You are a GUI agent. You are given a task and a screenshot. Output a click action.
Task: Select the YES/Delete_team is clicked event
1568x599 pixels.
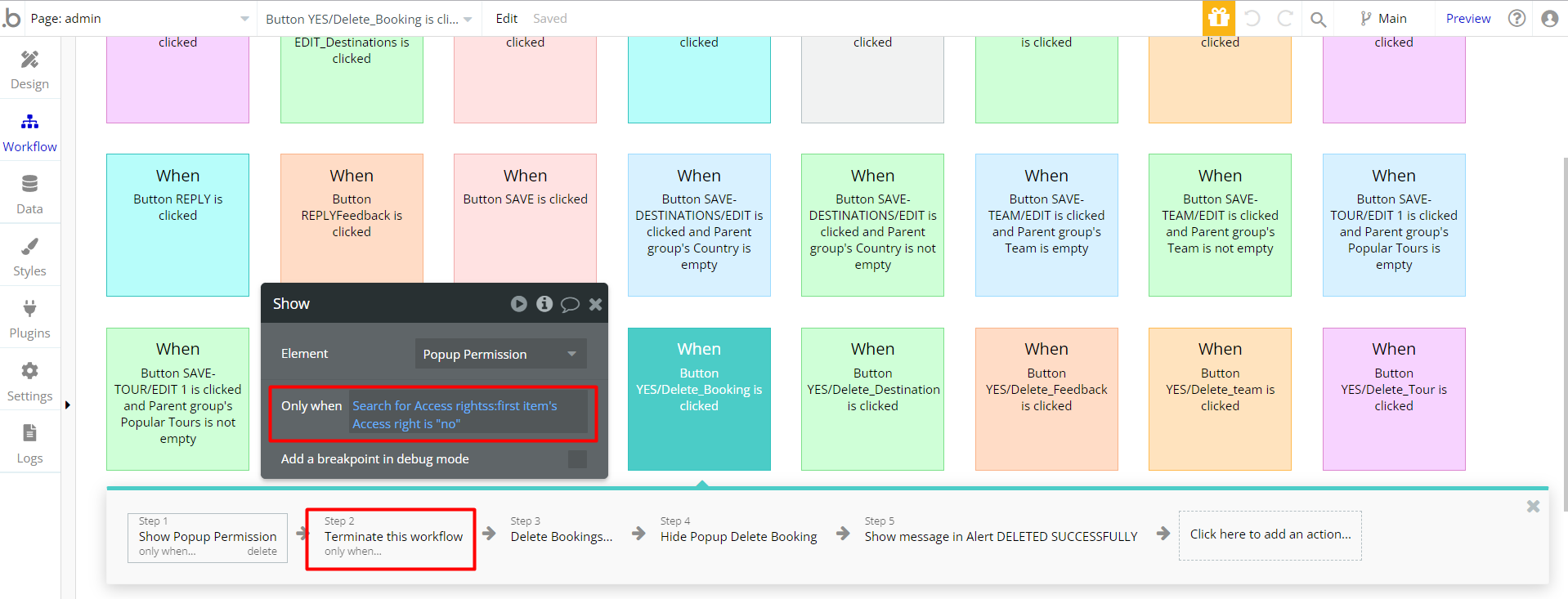click(1220, 399)
